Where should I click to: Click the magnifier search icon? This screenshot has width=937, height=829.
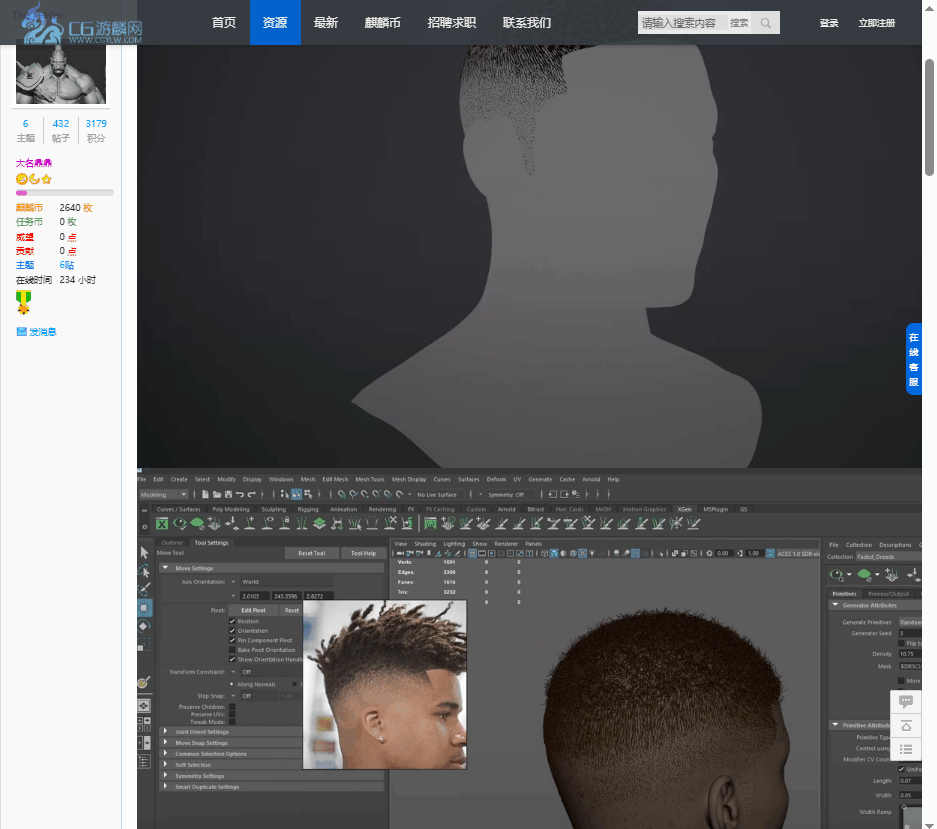(765, 23)
